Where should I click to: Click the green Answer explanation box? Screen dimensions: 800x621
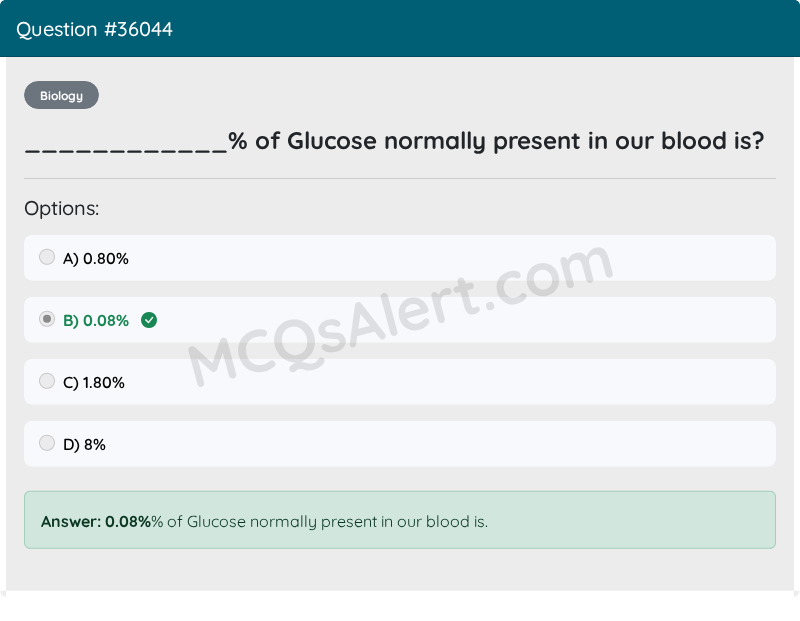(400, 520)
